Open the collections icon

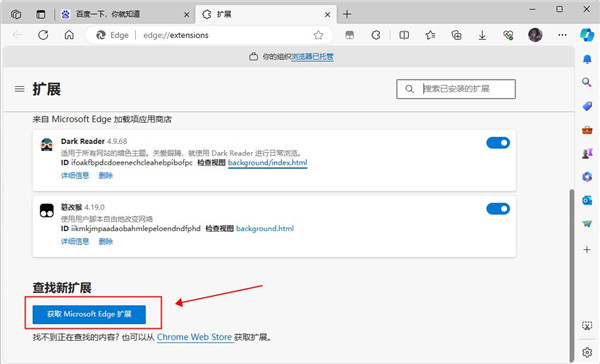(x=456, y=35)
